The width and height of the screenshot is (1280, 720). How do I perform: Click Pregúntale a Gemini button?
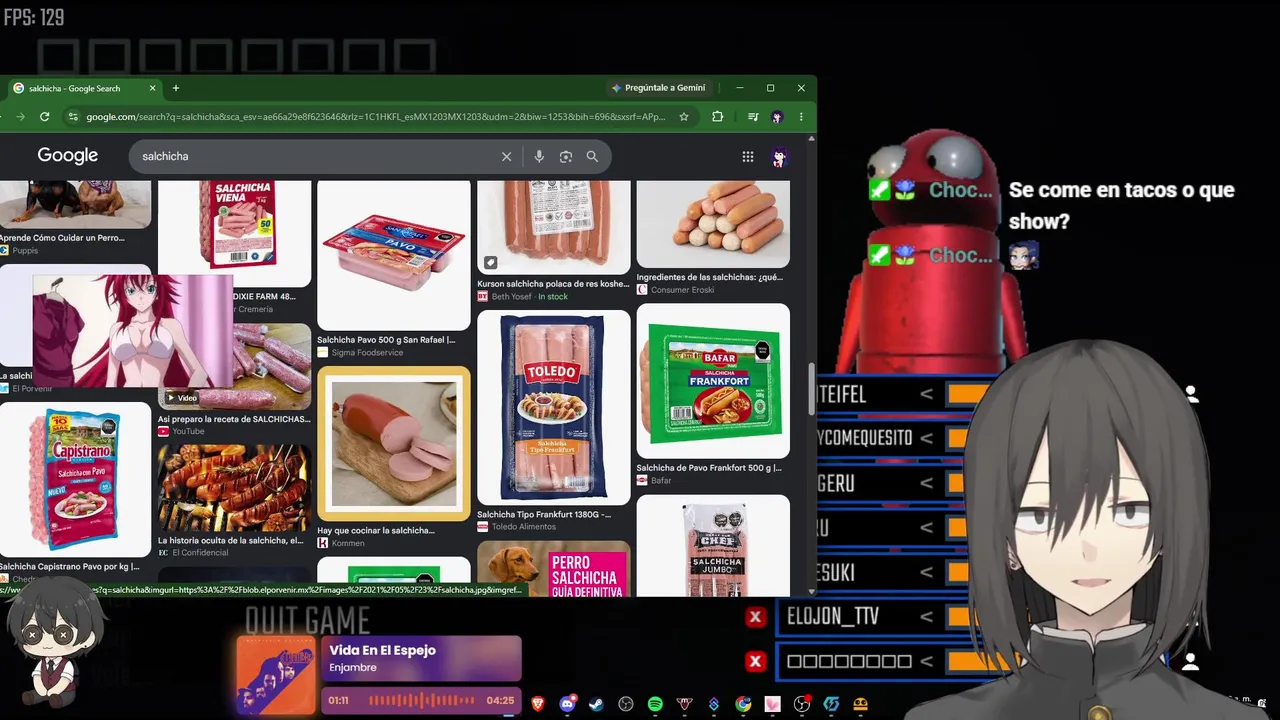pos(658,88)
